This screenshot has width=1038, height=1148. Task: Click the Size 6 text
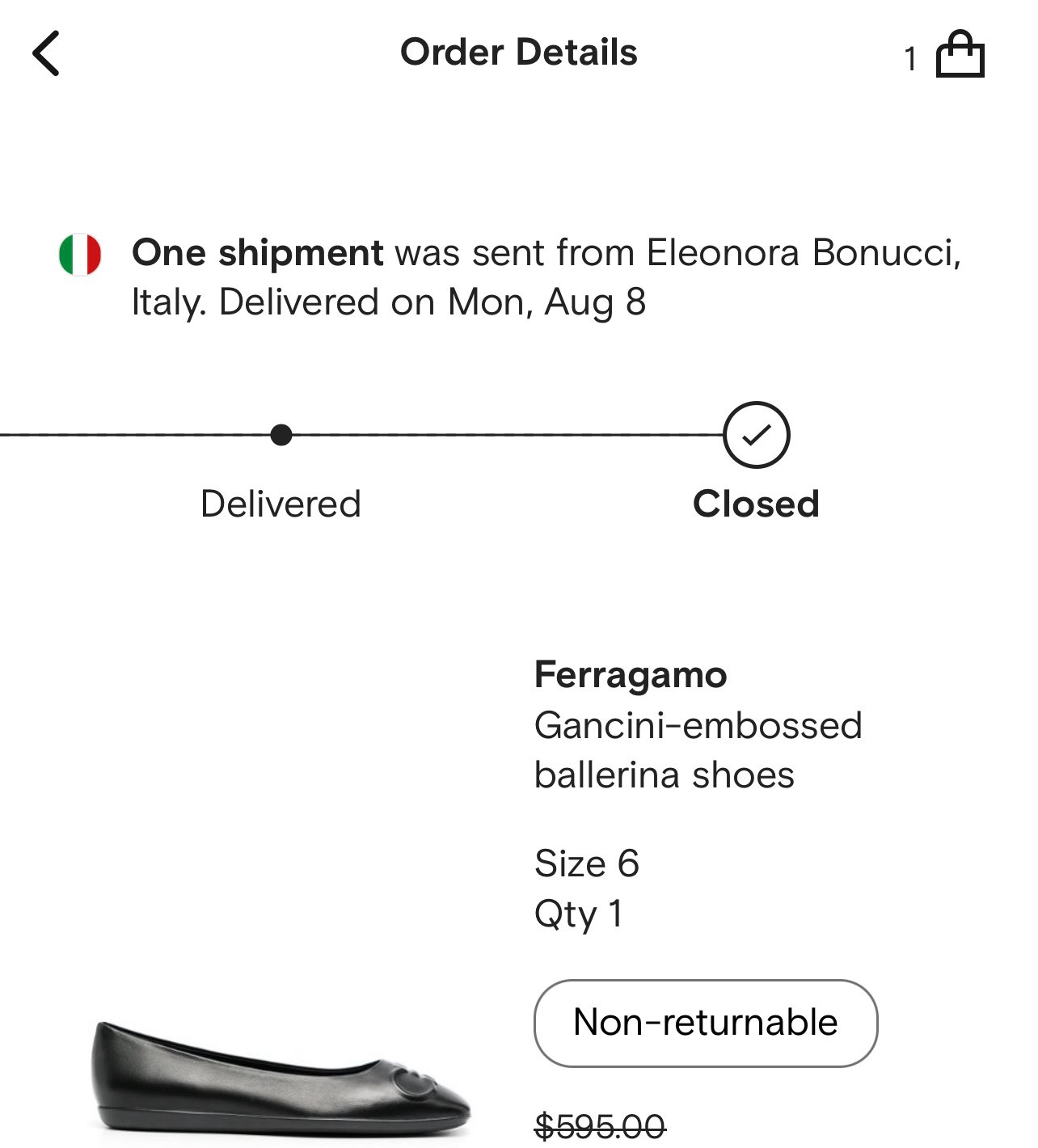tap(587, 863)
